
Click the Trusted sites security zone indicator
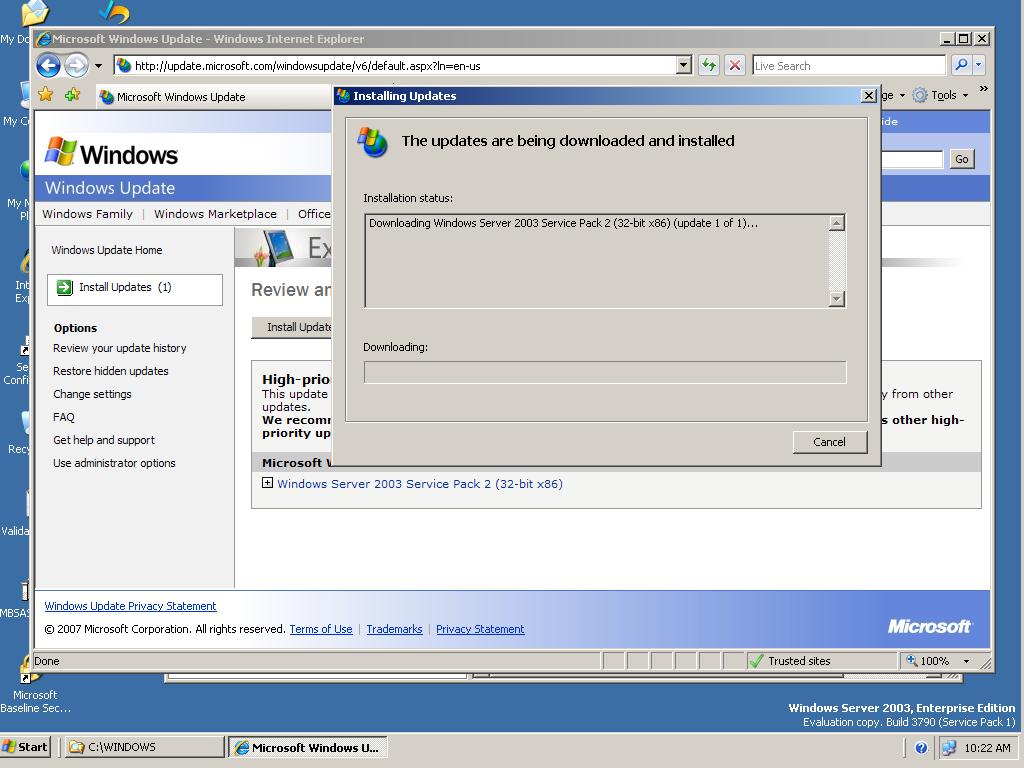(822, 661)
